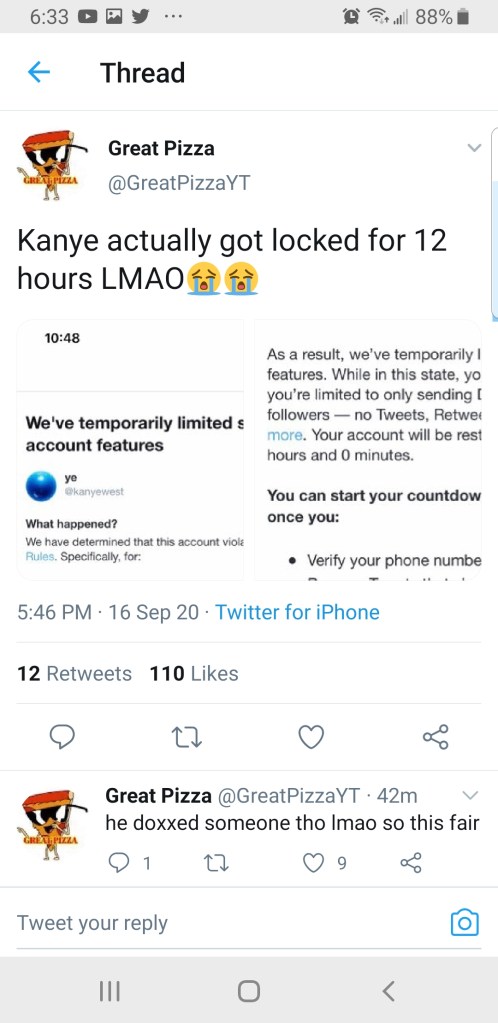Tap Android recent apps navigation button
The image size is (498, 1023).
(x=110, y=992)
